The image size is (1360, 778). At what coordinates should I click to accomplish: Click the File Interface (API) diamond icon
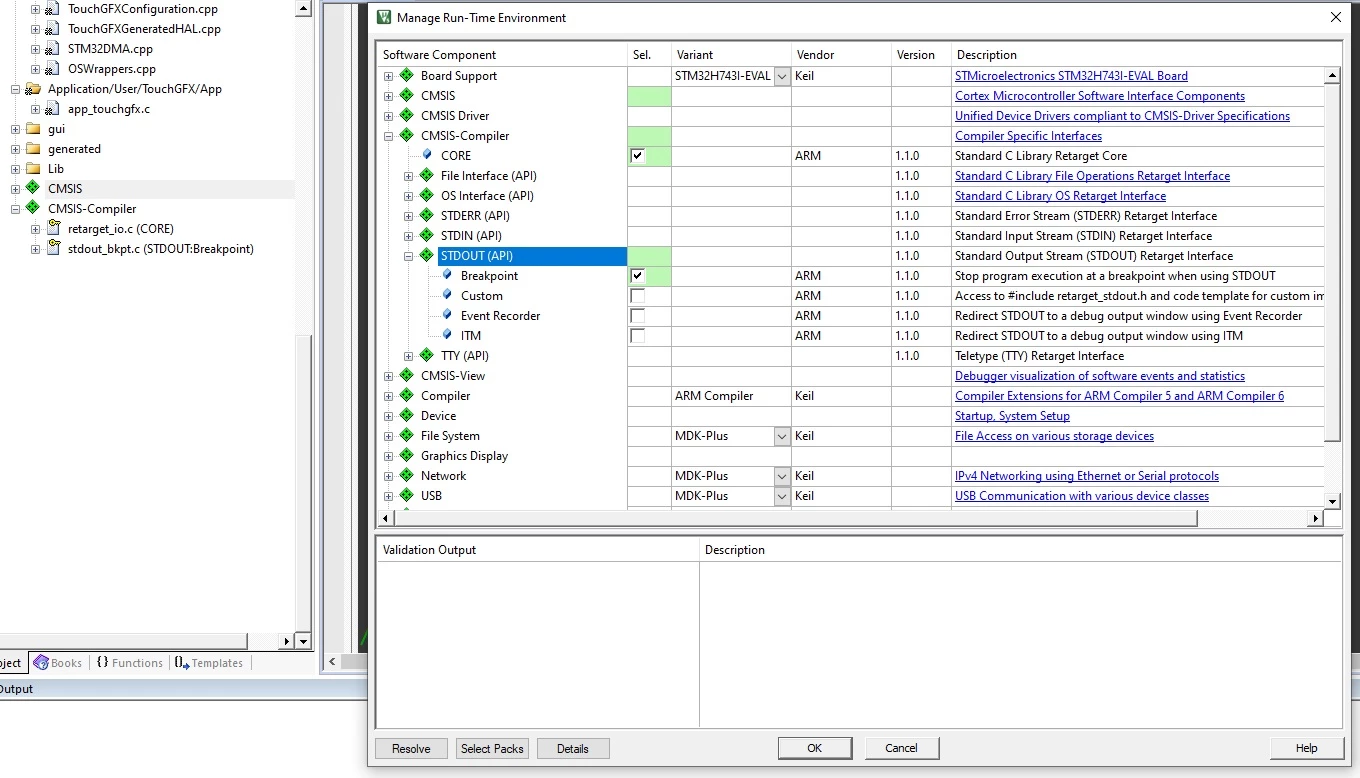(x=426, y=175)
